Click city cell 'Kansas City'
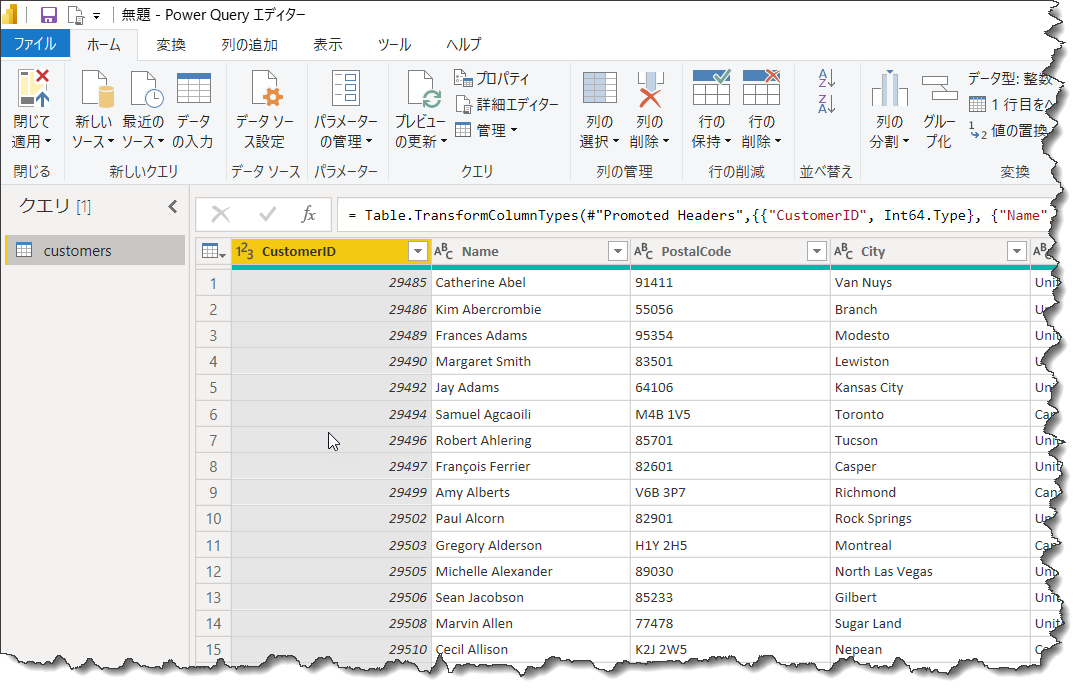Viewport: 1088px width, 698px height. (x=930, y=388)
